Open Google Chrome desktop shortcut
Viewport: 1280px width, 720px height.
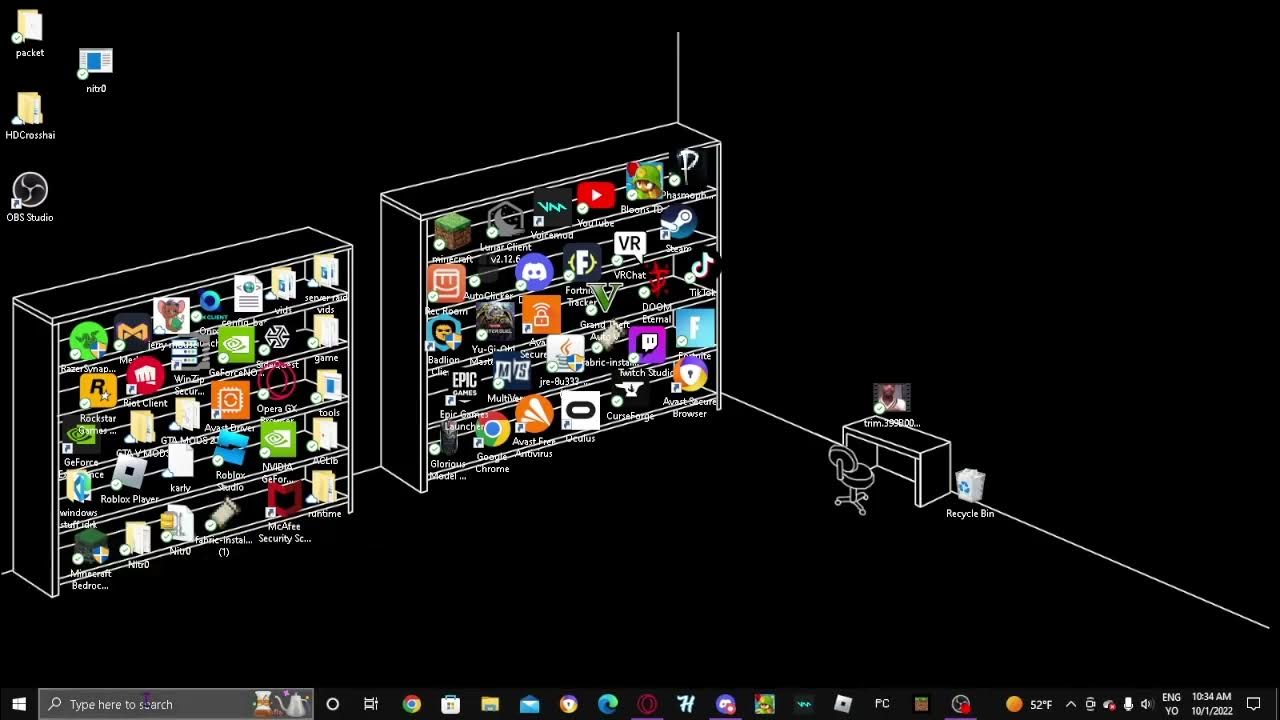492,444
